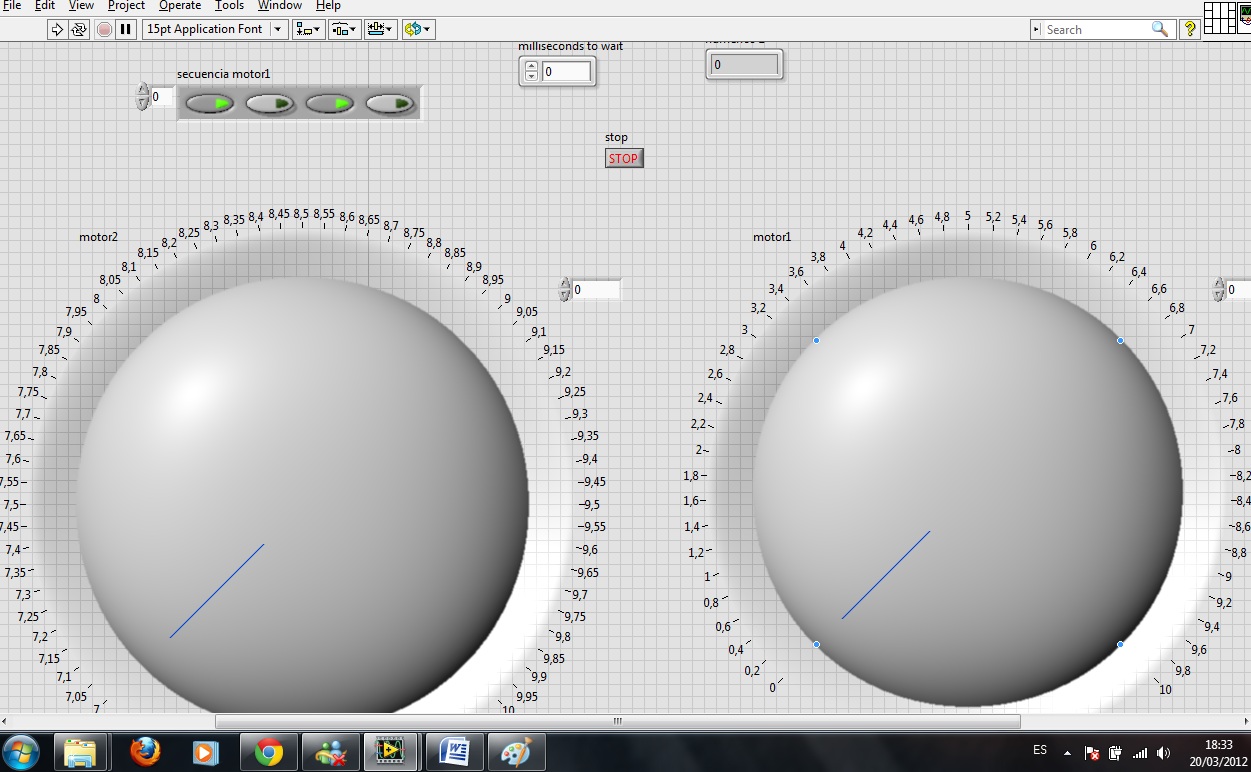Toggle third boolean in secuencia motor1 array
This screenshot has width=1251, height=772.
[330, 103]
